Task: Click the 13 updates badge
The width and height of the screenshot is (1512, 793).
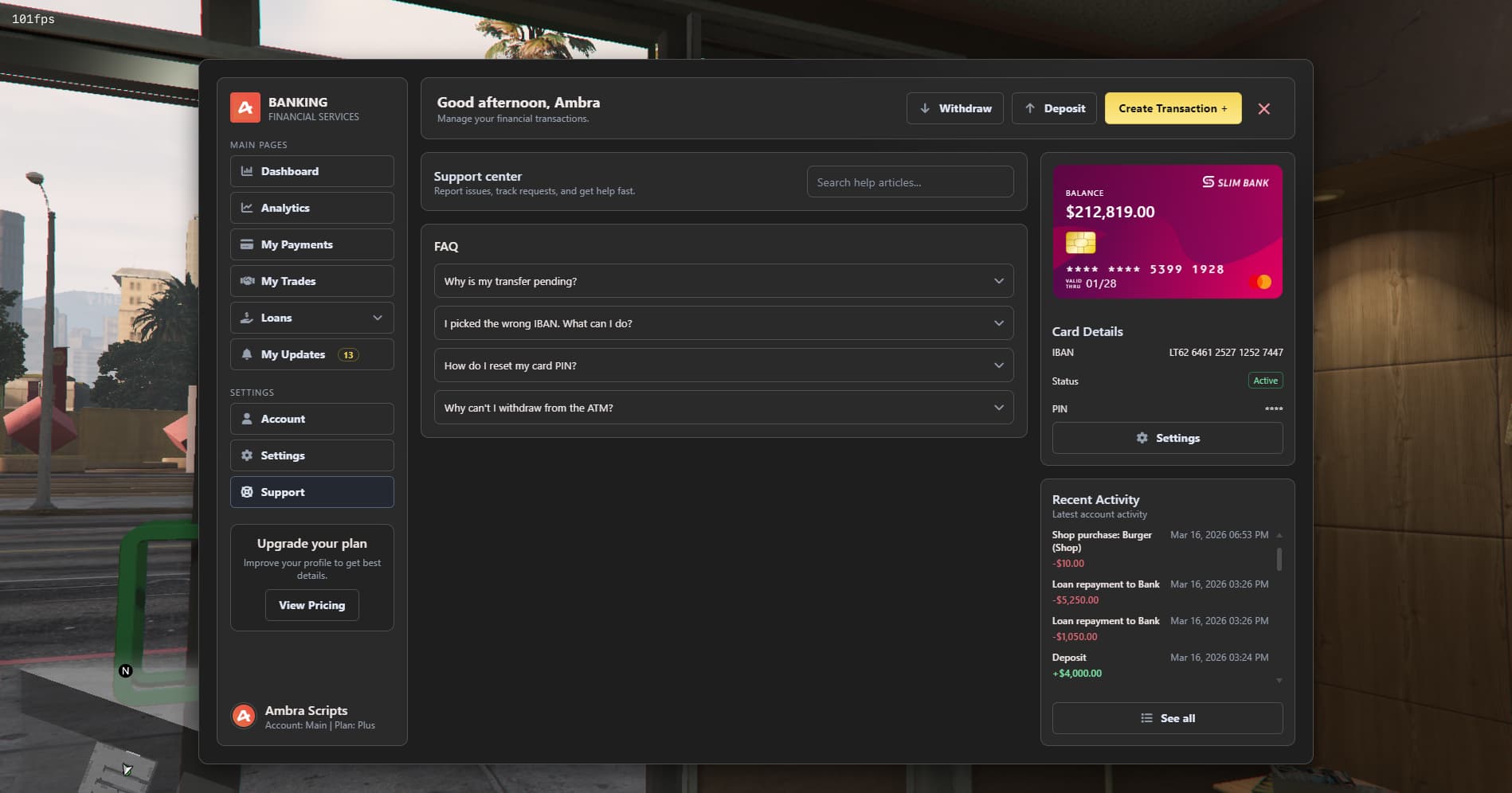Action: [x=348, y=355]
